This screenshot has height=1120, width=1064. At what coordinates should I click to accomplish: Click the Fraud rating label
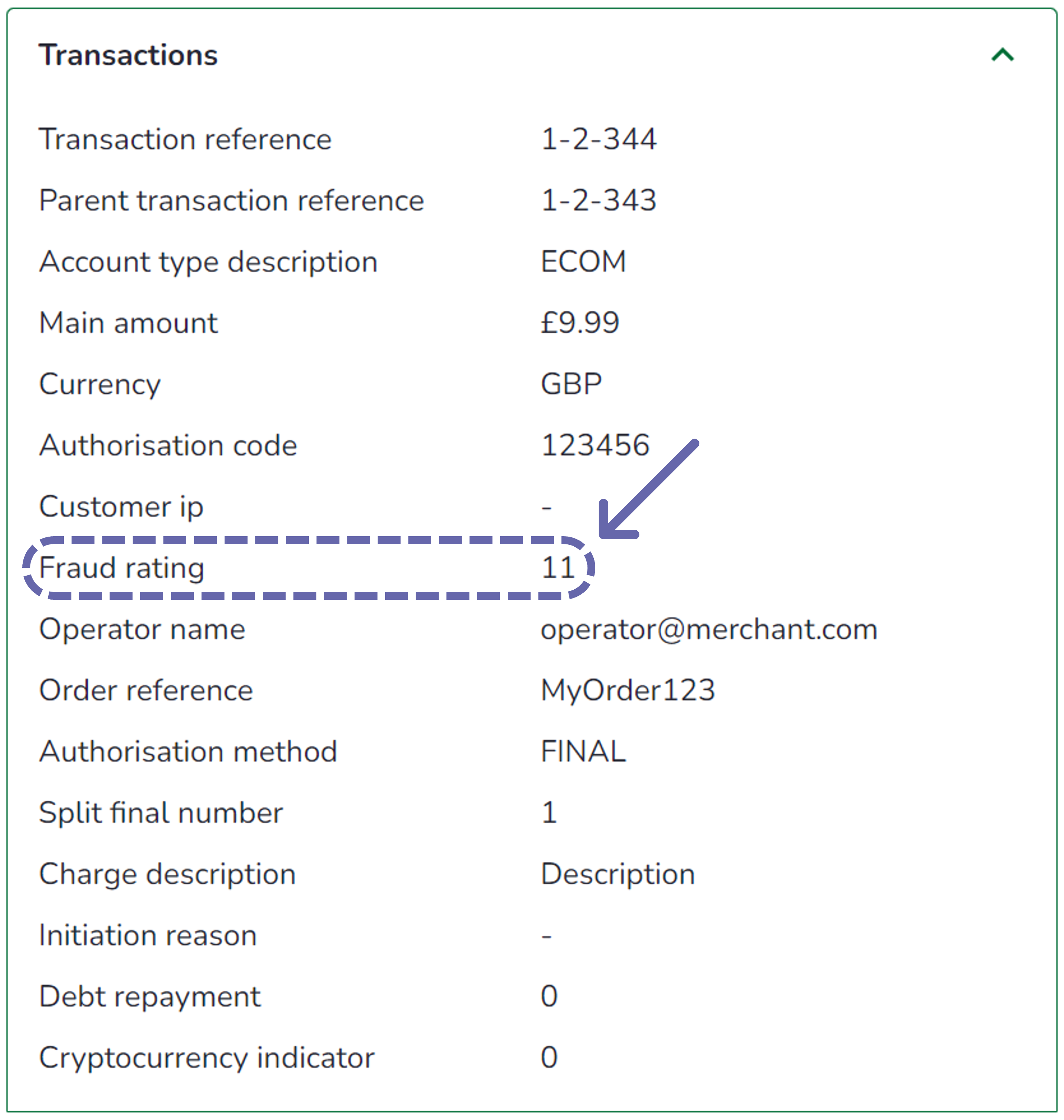[121, 568]
